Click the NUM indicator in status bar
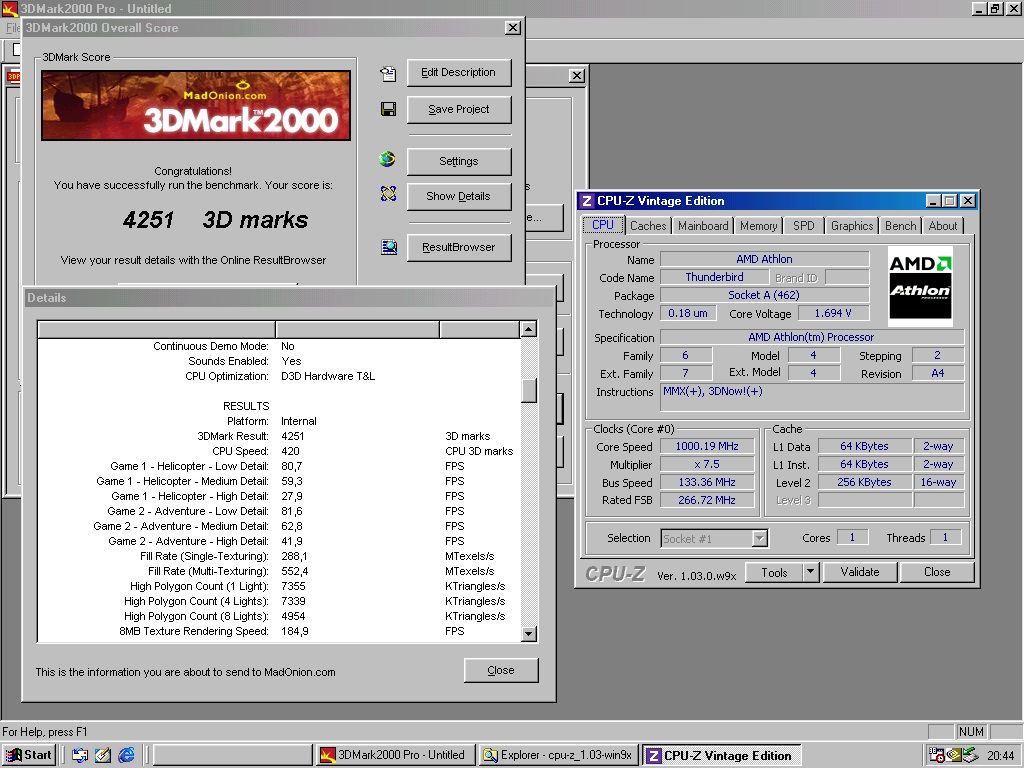The image size is (1024, 768). coord(970,731)
